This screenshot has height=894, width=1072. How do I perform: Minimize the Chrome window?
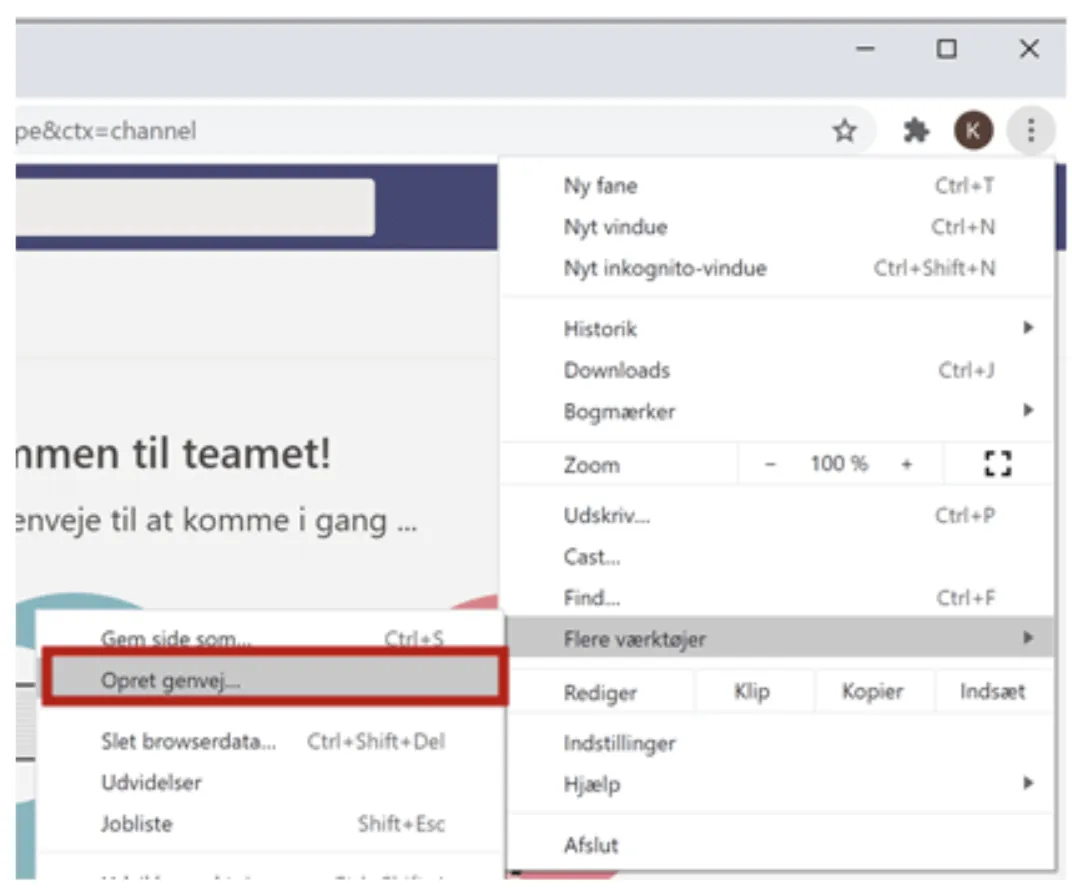[866, 49]
